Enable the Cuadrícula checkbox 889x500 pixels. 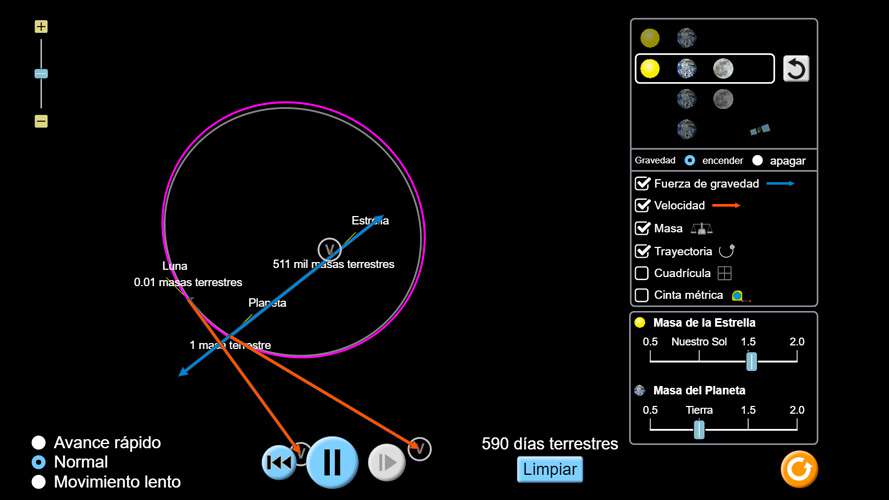[x=643, y=273]
